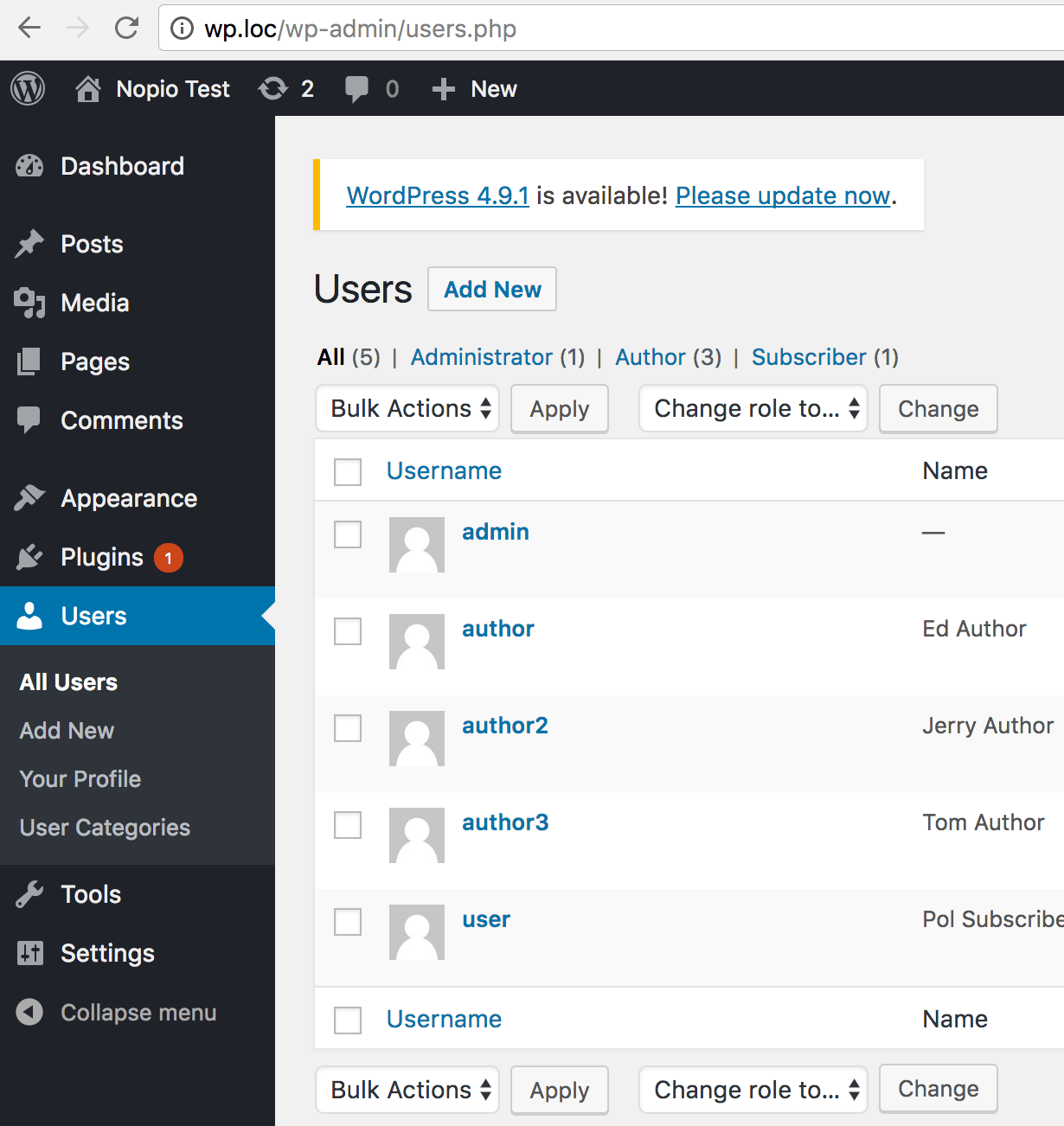Click the Comments speech bubble icon

click(29, 420)
